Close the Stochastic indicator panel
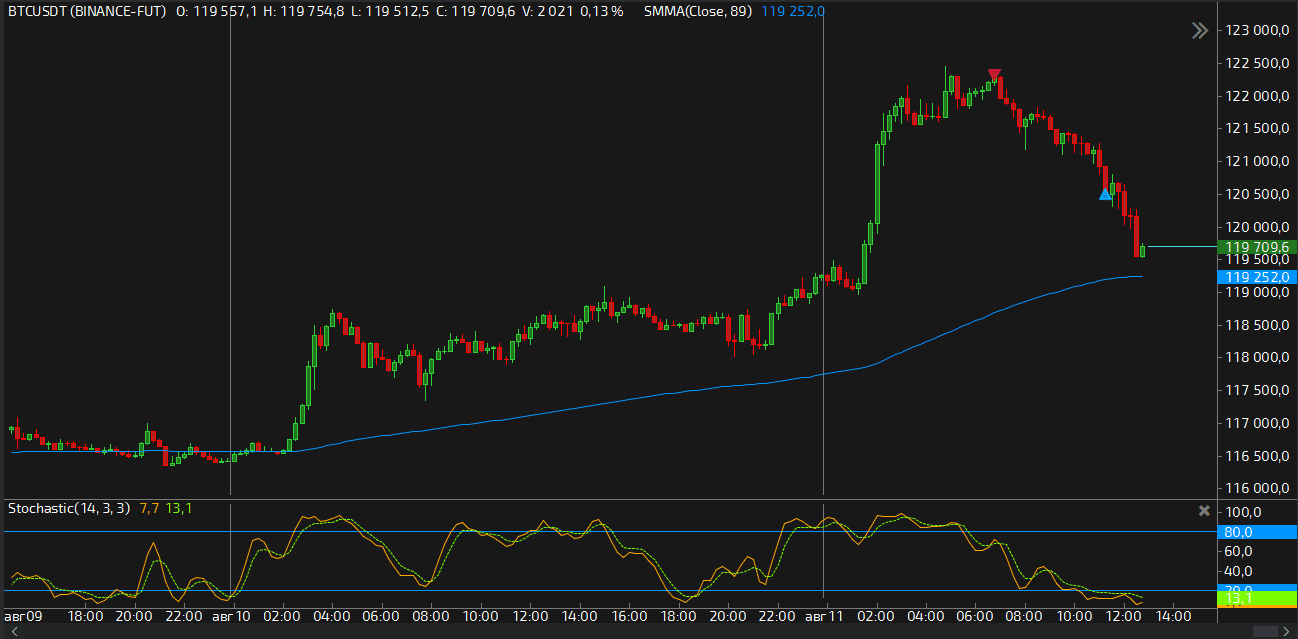This screenshot has width=1298, height=639. [1204, 510]
